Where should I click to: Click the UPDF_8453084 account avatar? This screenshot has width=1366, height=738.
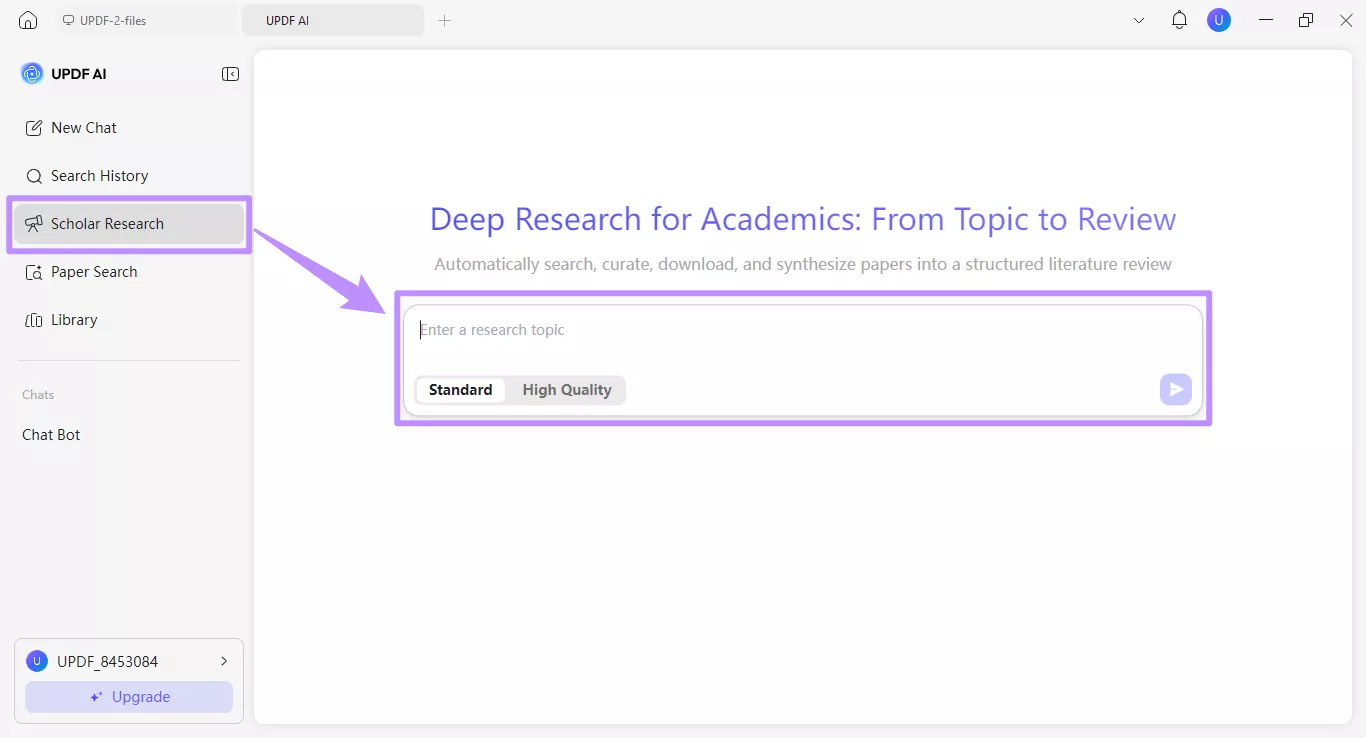pos(37,661)
